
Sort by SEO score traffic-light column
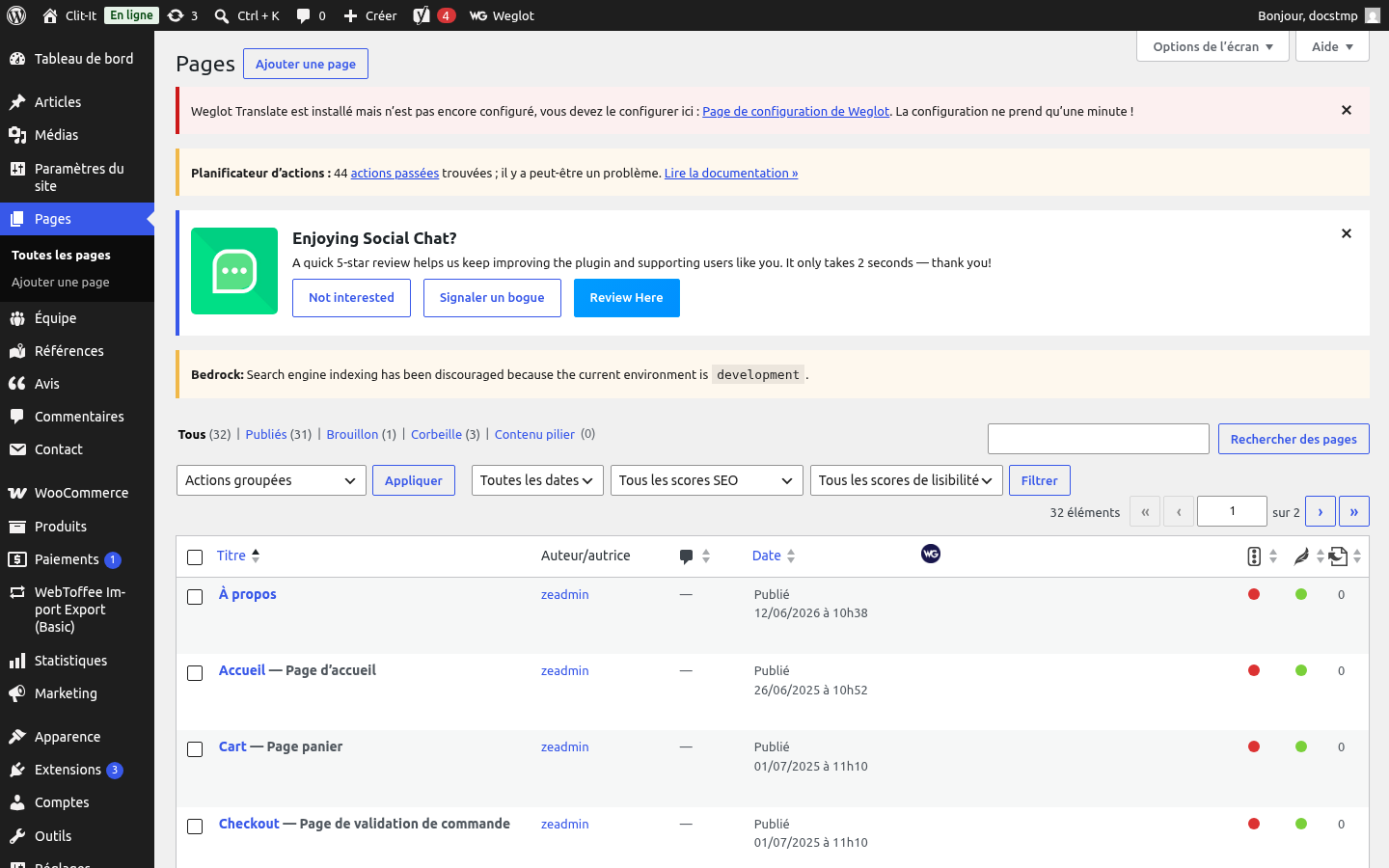[1262, 556]
